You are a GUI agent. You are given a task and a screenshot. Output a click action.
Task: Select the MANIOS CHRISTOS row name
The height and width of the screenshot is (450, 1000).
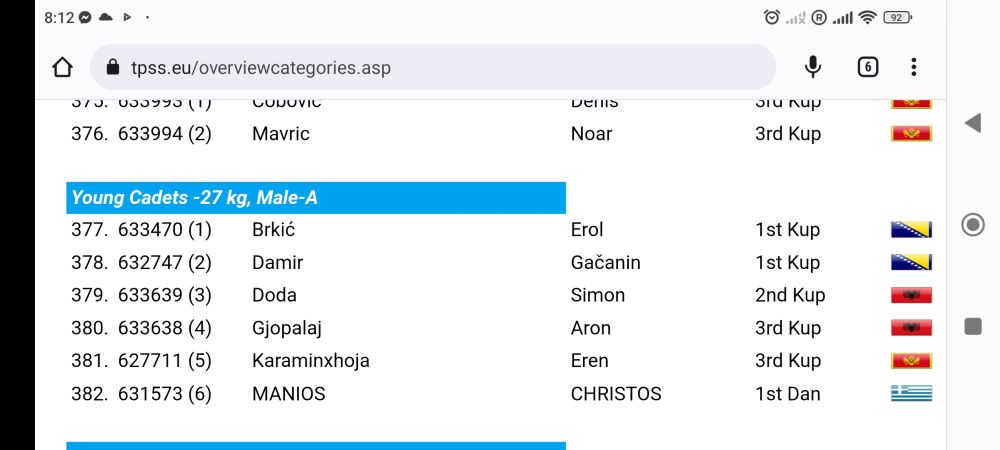(288, 394)
